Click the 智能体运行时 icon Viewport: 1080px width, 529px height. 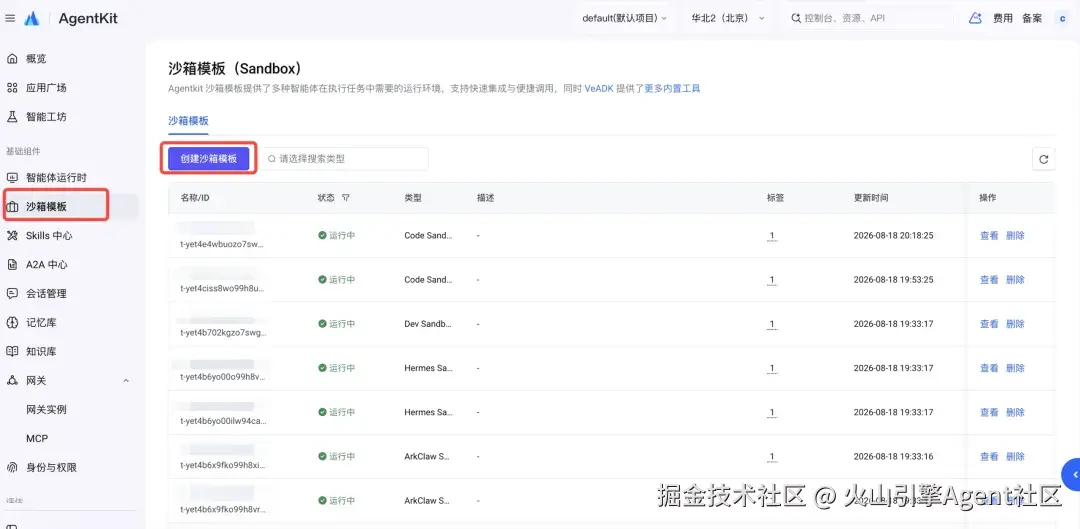12,177
